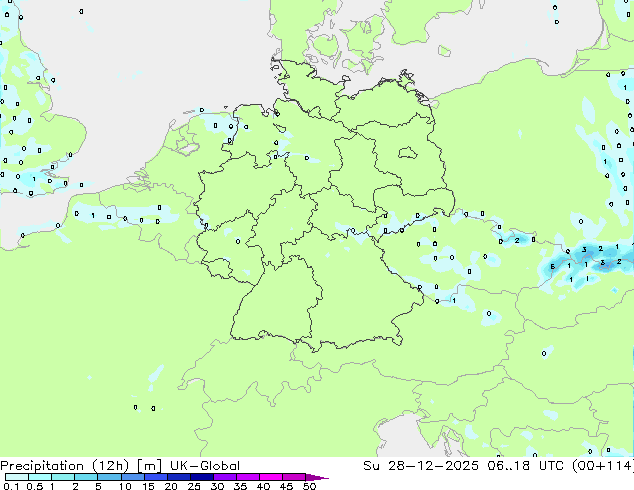Click the legend scale label '0.1'

[11, 486]
